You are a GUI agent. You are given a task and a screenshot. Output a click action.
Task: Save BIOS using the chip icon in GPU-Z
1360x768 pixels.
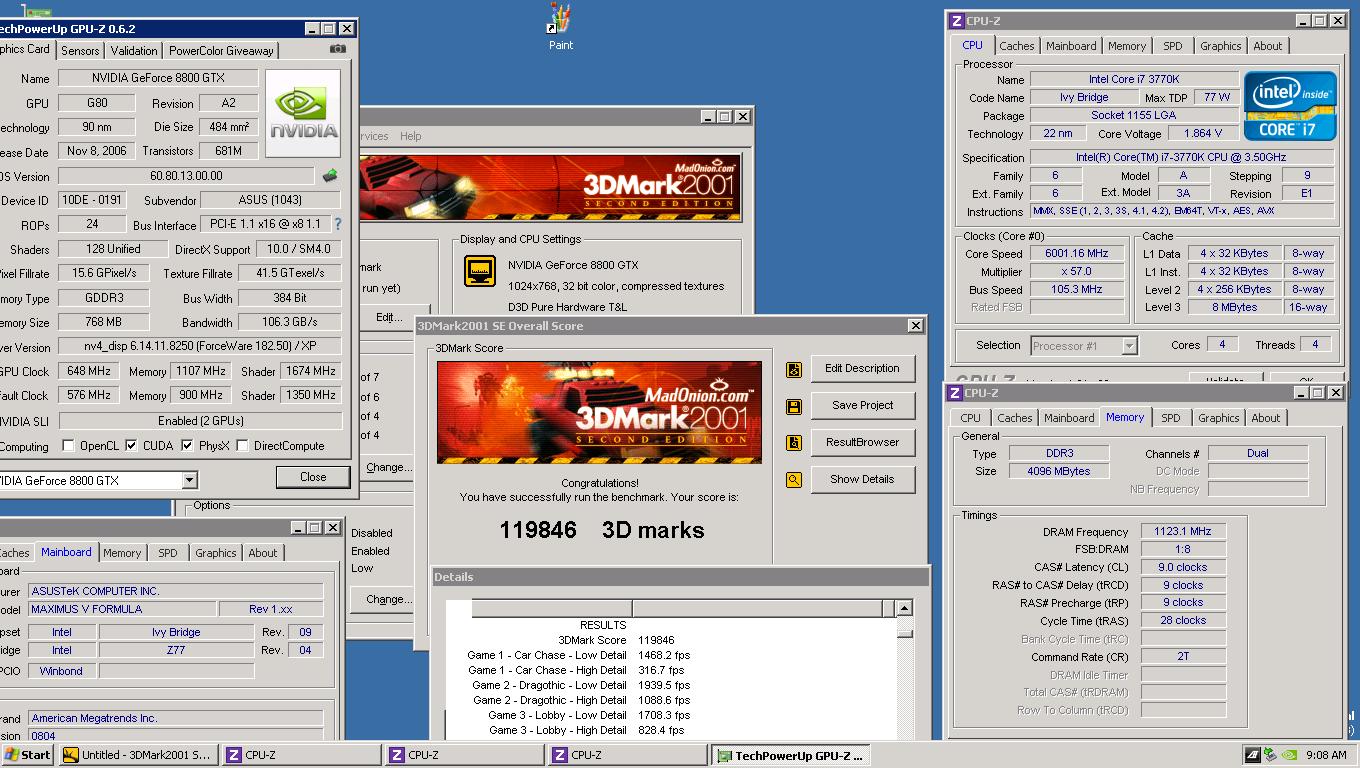[x=329, y=176]
